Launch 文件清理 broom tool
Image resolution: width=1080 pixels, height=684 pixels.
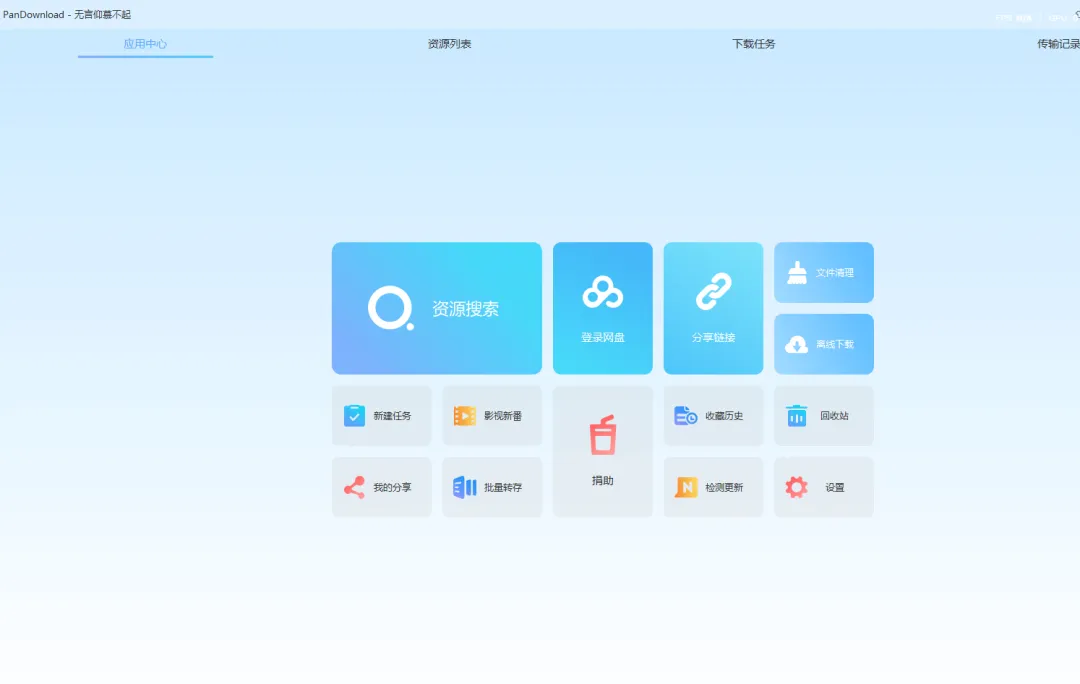click(824, 272)
